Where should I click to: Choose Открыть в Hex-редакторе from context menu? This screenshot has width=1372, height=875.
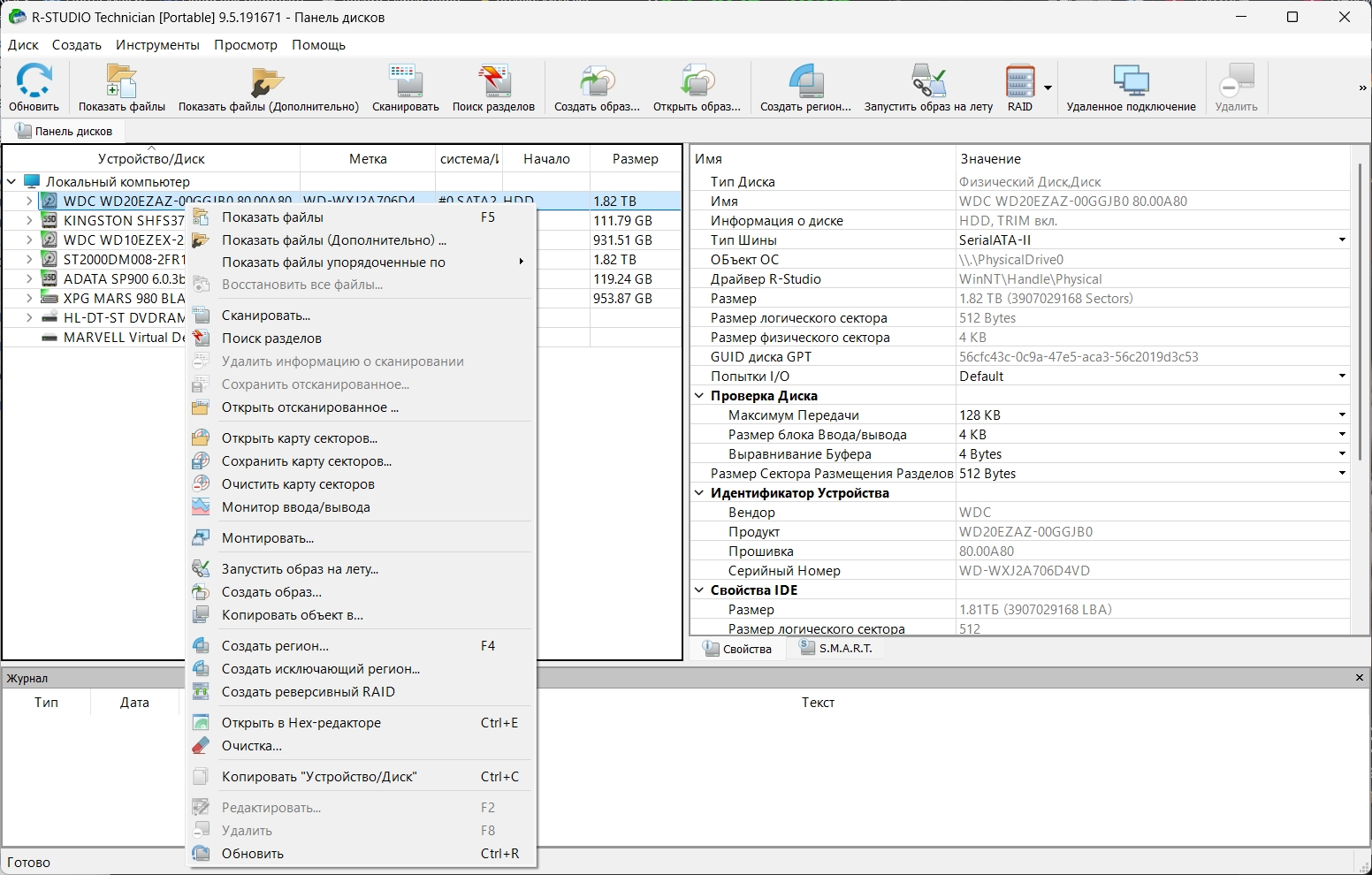(301, 723)
